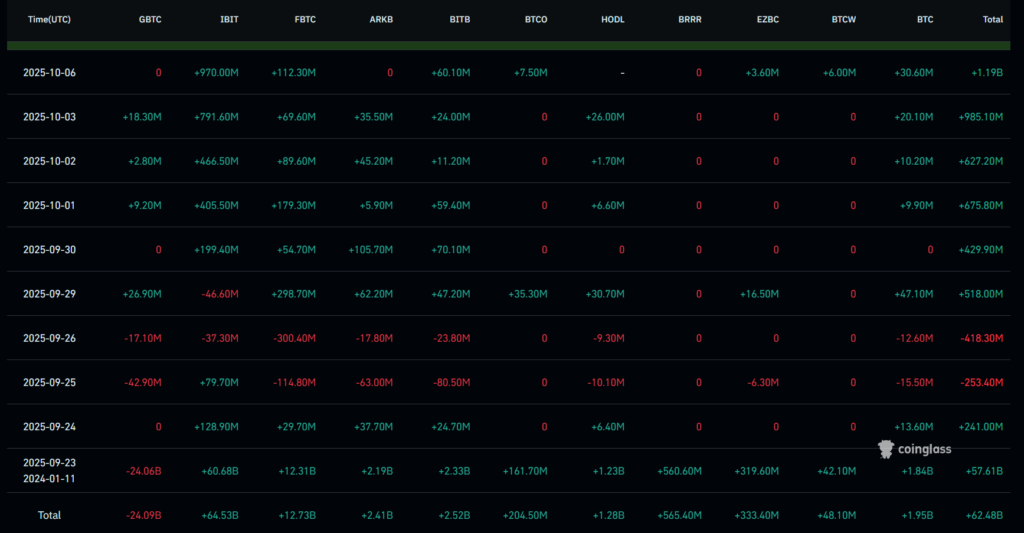
Task: Click the BITB column header
Action: (456, 19)
